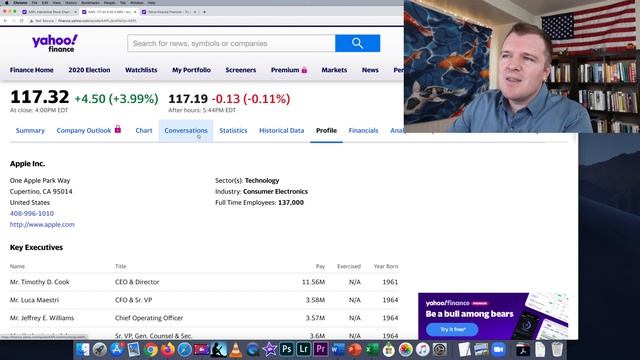Open App Store from the dock
Viewport: 640px width, 360px height.
point(117,350)
